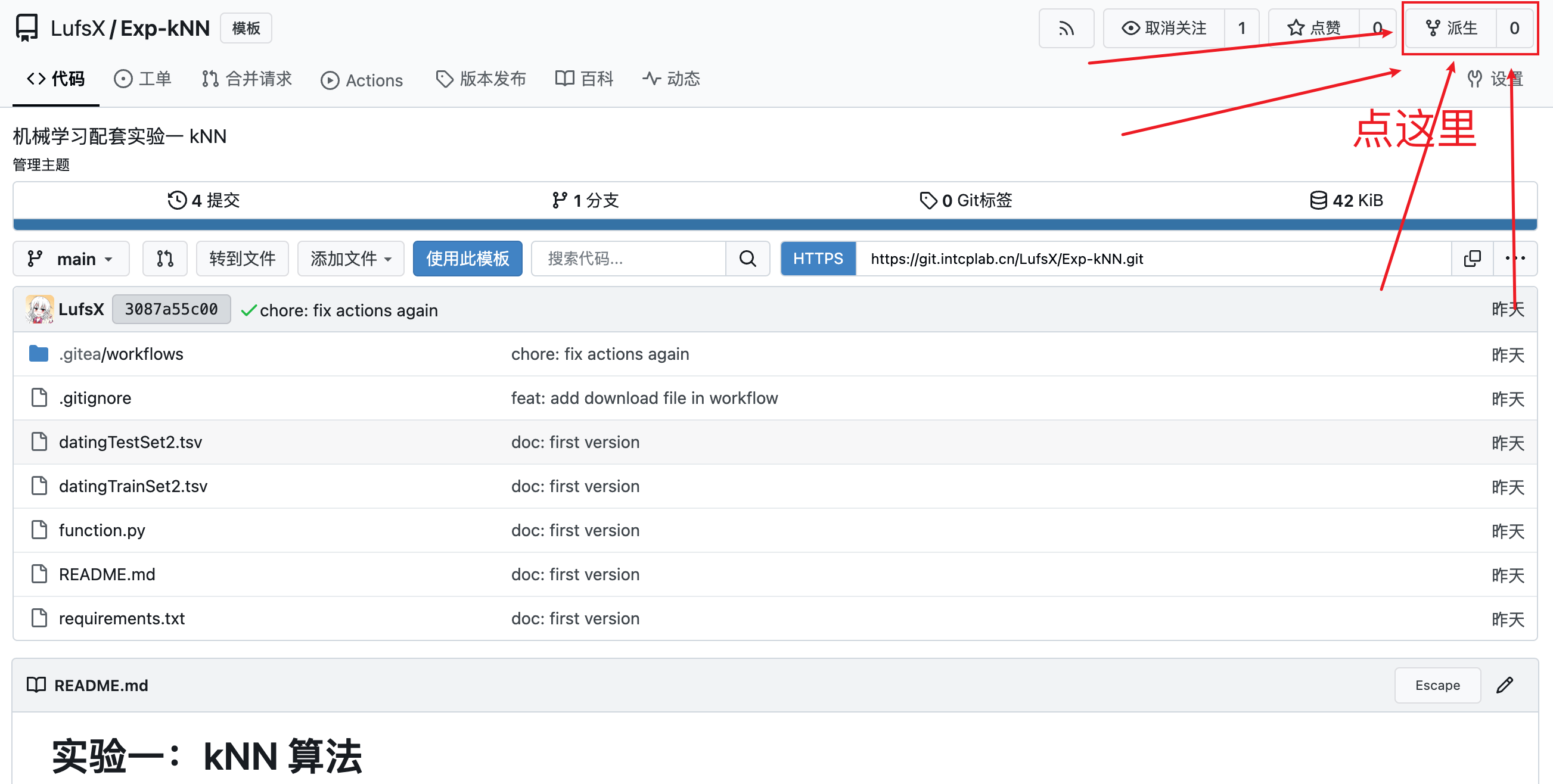Open the 动态 activity tab
This screenshot has width=1553, height=784.
coord(671,79)
